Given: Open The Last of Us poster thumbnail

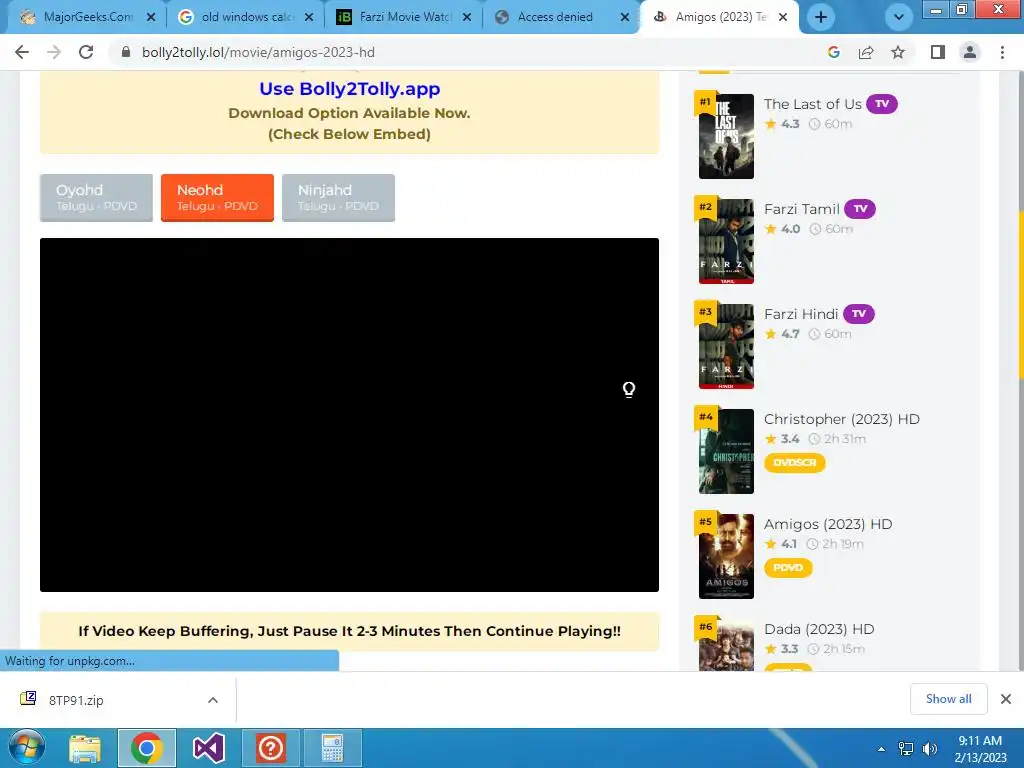Looking at the screenshot, I should (726, 136).
